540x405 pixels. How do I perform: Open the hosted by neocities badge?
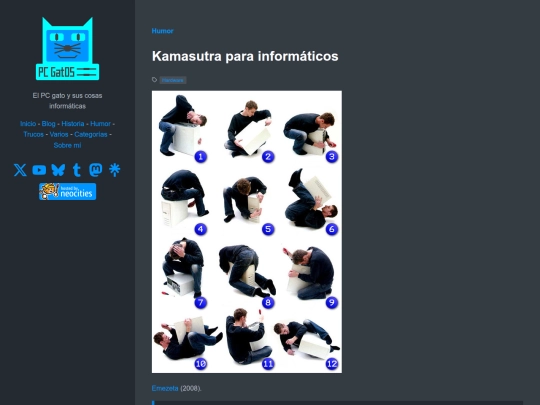[68, 191]
